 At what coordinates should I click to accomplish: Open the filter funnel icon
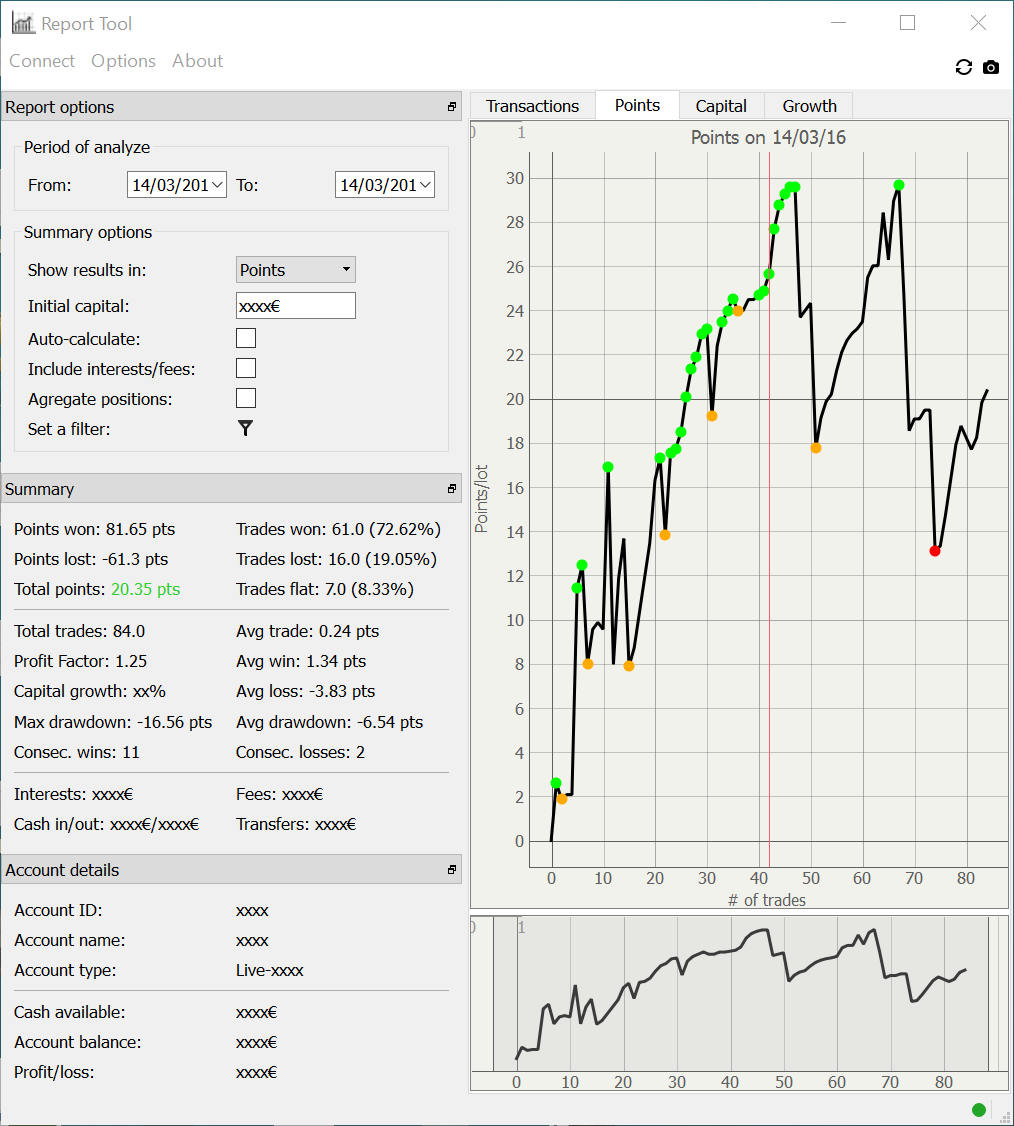coord(246,429)
